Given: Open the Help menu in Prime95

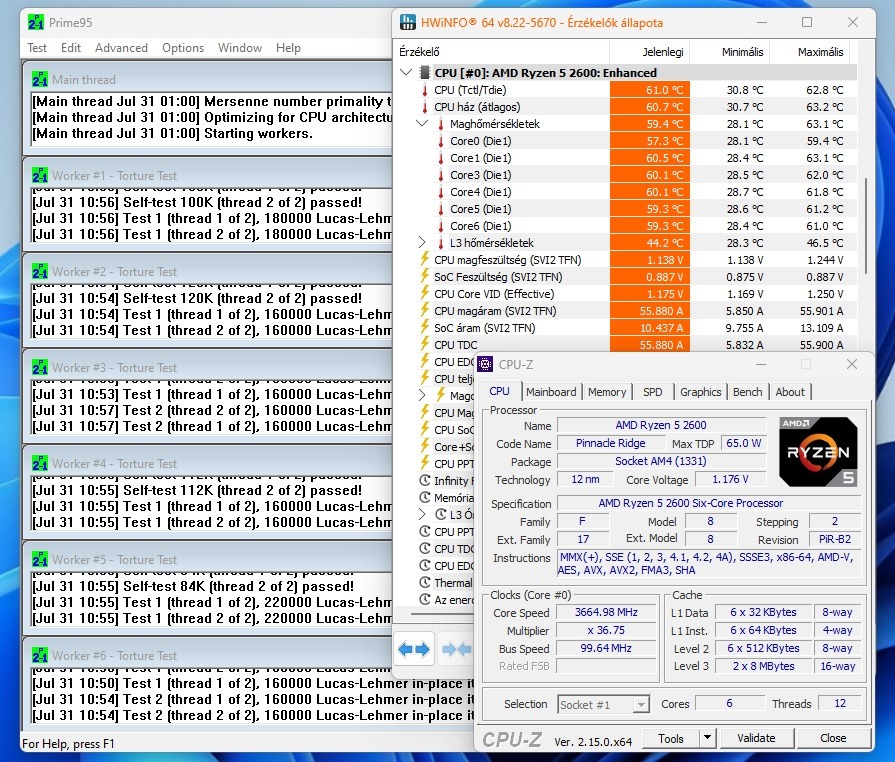Looking at the screenshot, I should pyautogui.click(x=288, y=48).
